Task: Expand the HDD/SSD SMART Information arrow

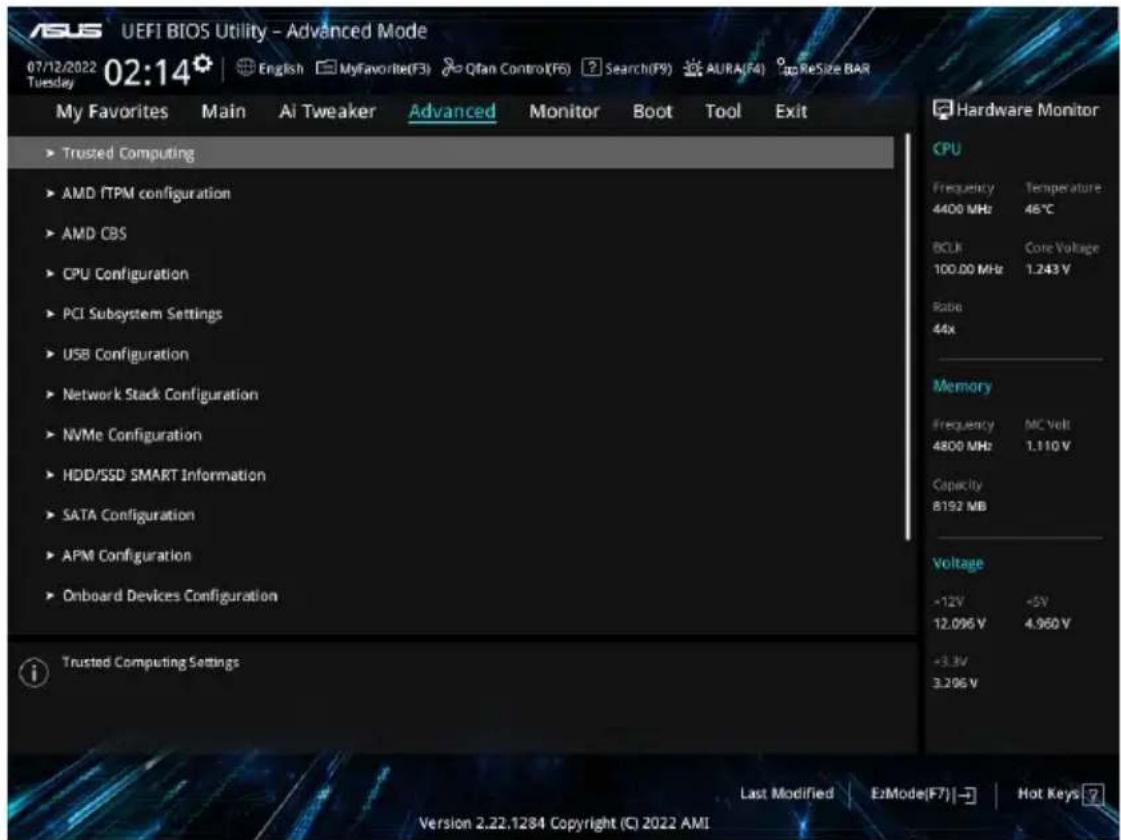Action: click(50, 475)
